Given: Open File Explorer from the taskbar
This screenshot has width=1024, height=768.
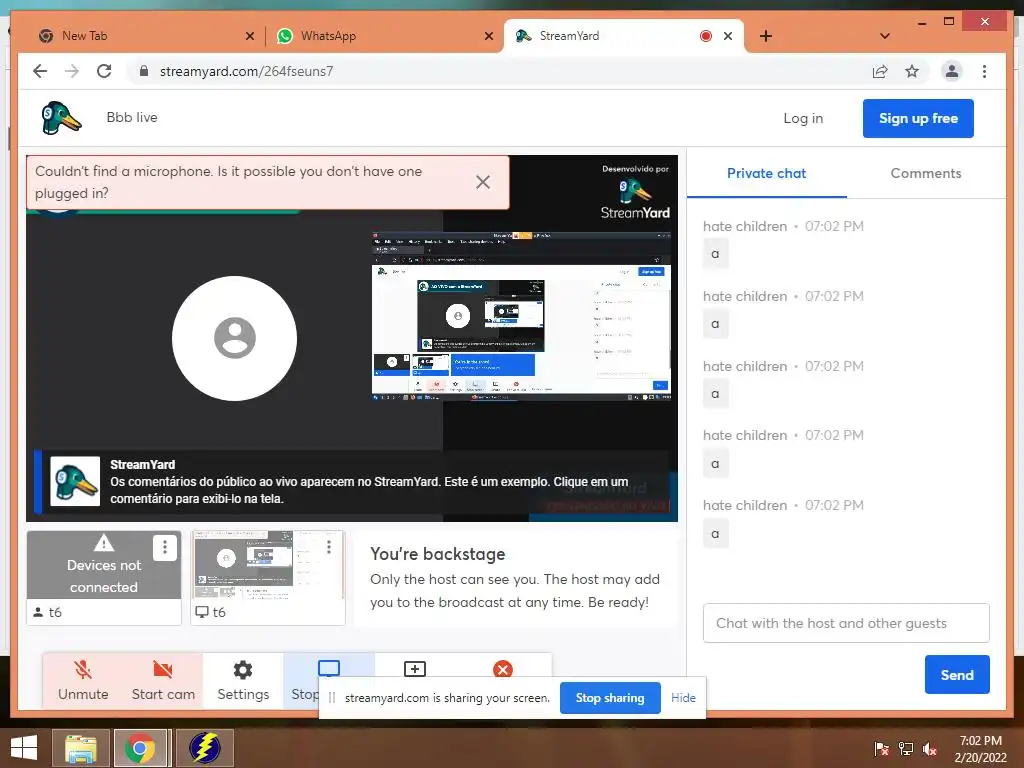Looking at the screenshot, I should pos(80,748).
